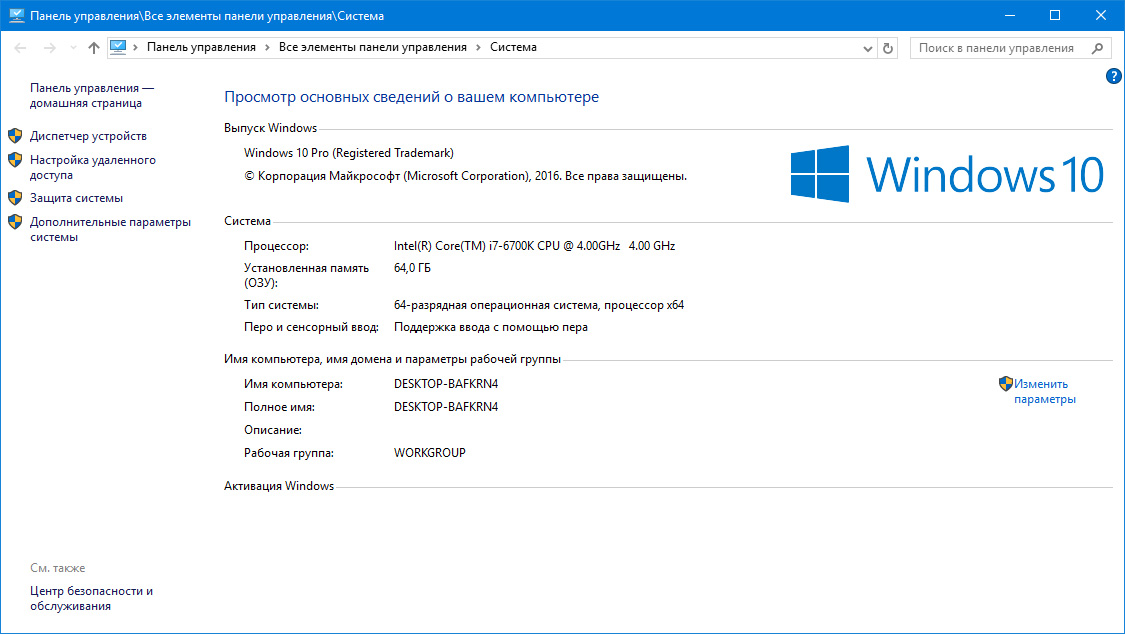
Task: Close the Система window
Action: click(1101, 15)
